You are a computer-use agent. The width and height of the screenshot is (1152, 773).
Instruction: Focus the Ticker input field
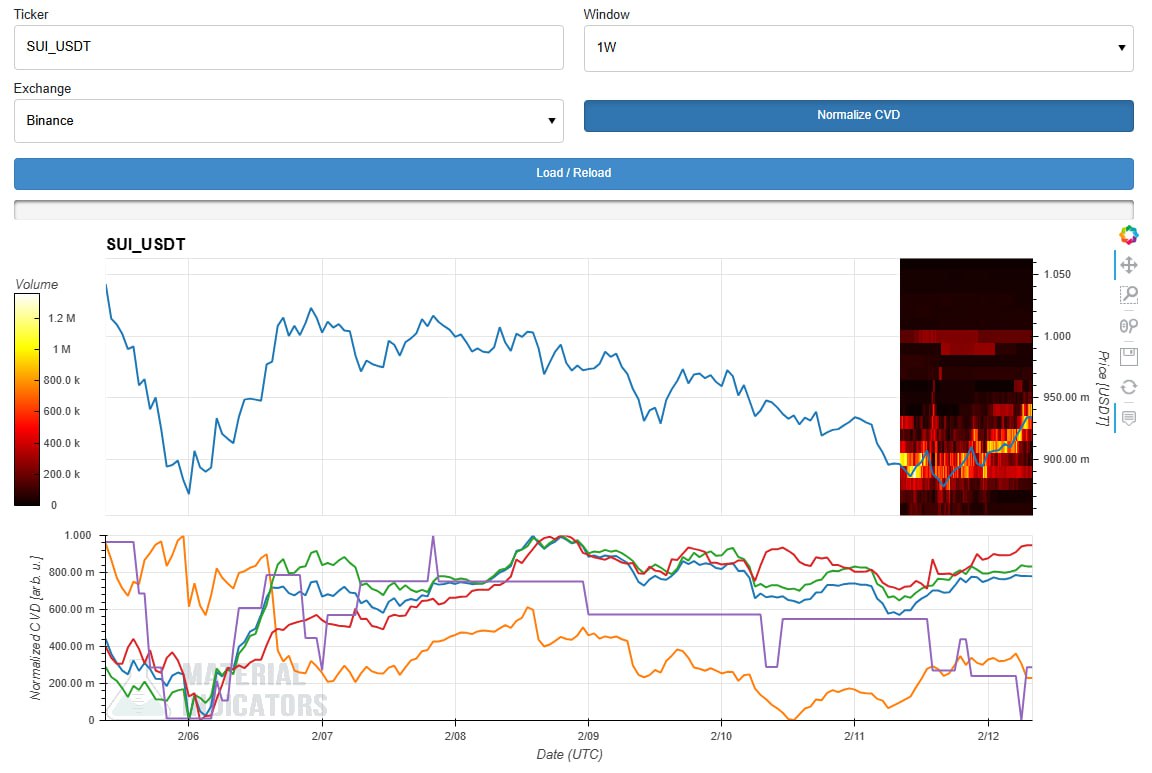click(288, 48)
